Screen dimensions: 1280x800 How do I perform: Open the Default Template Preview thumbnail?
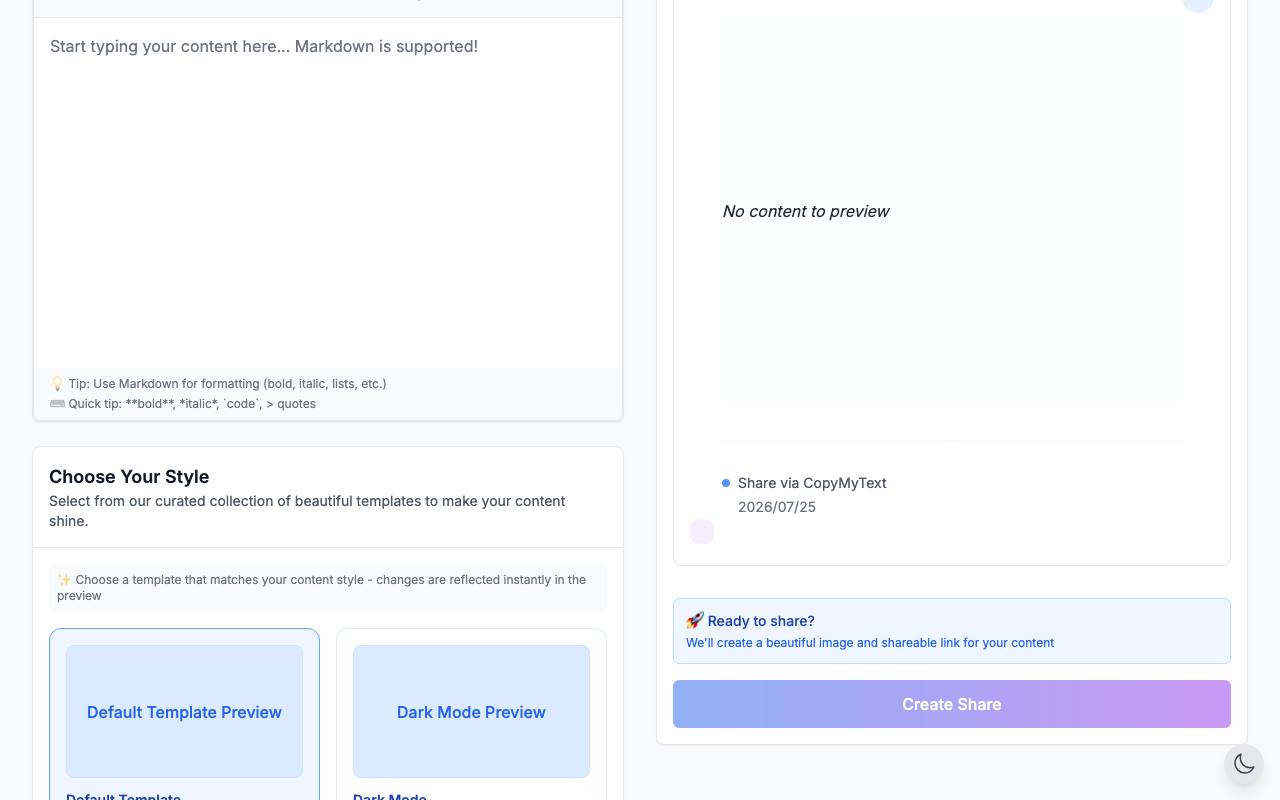pos(184,711)
